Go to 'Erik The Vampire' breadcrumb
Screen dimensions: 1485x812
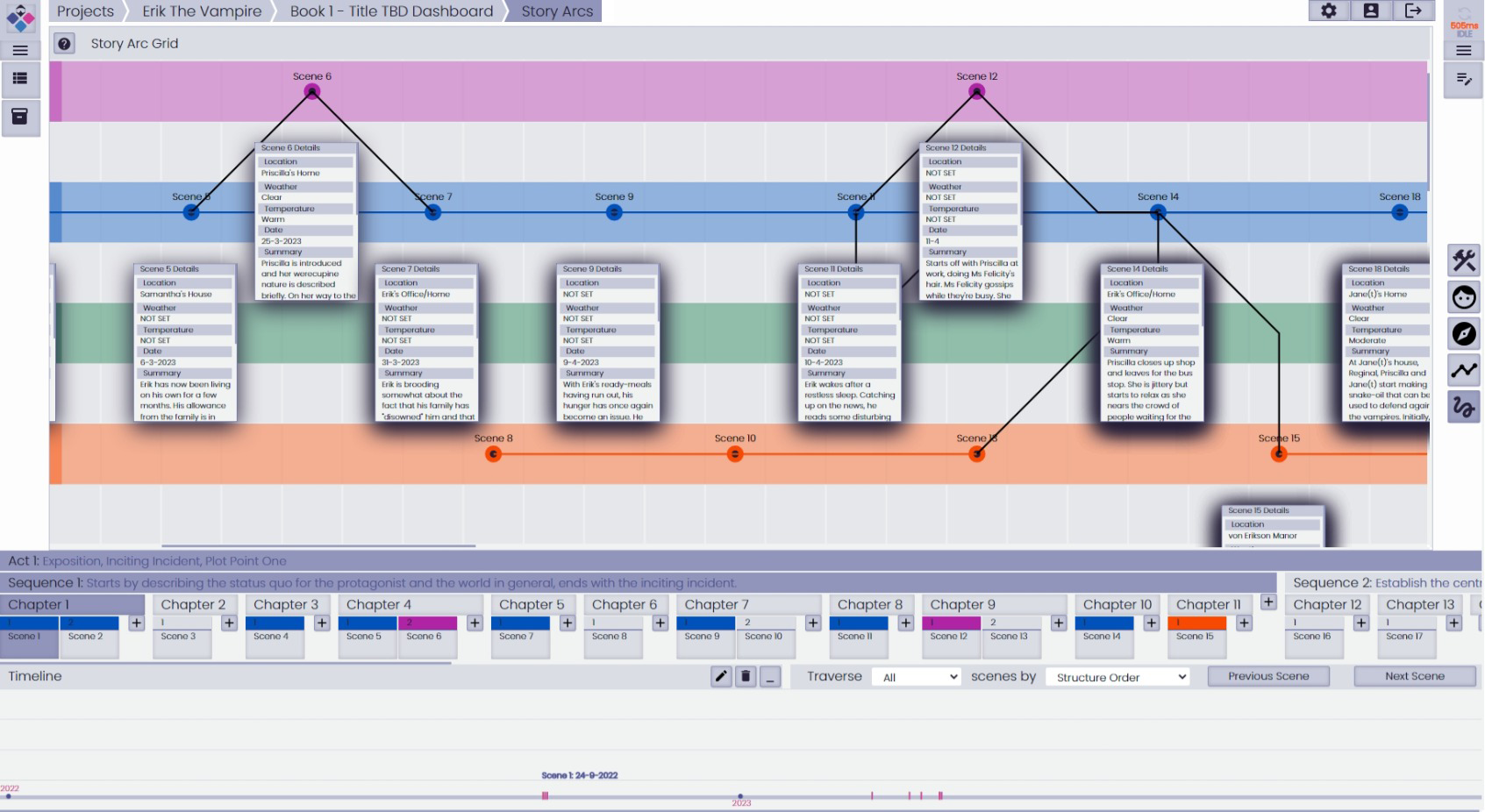tap(202, 11)
